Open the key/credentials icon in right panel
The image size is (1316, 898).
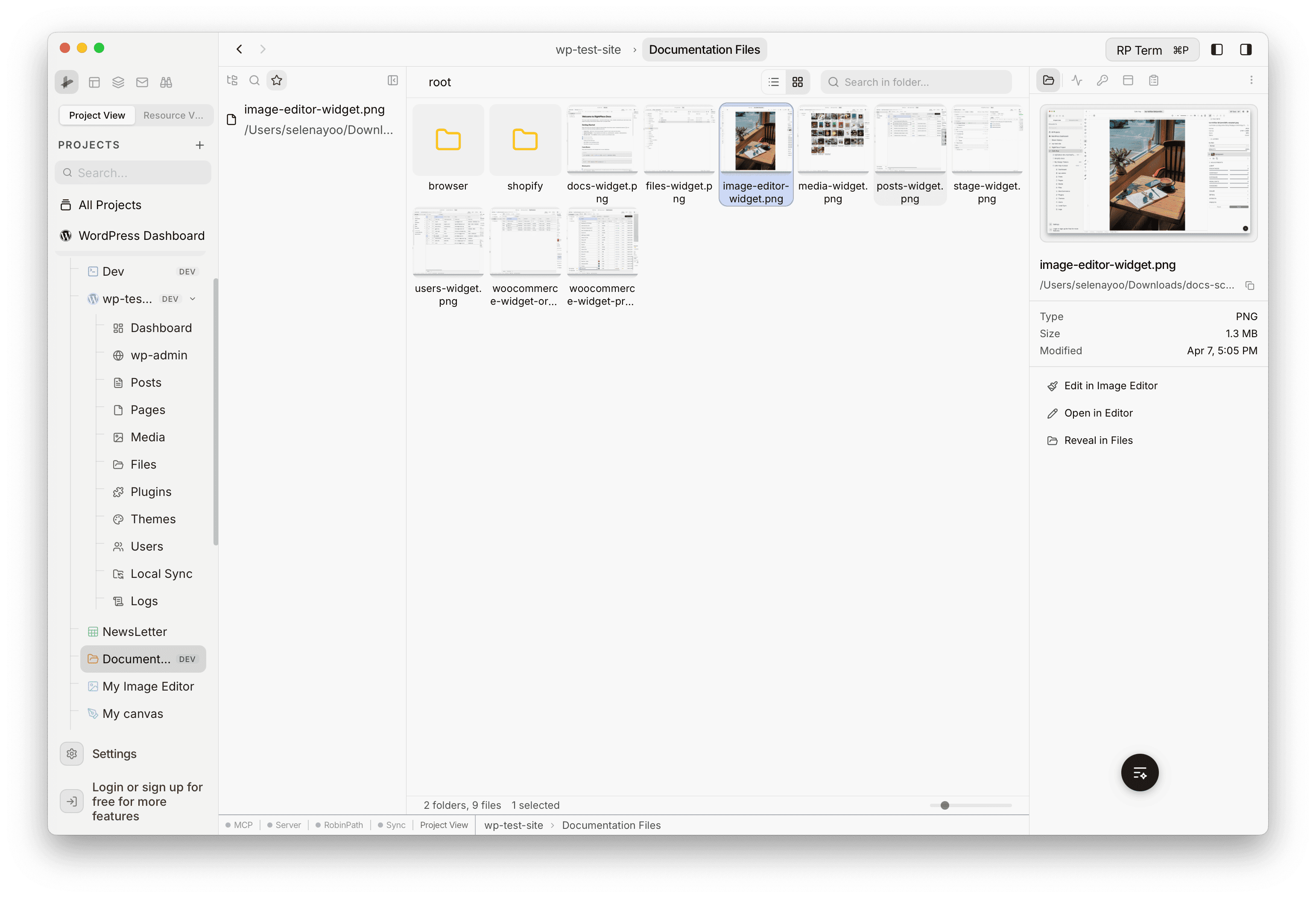pos(1103,80)
